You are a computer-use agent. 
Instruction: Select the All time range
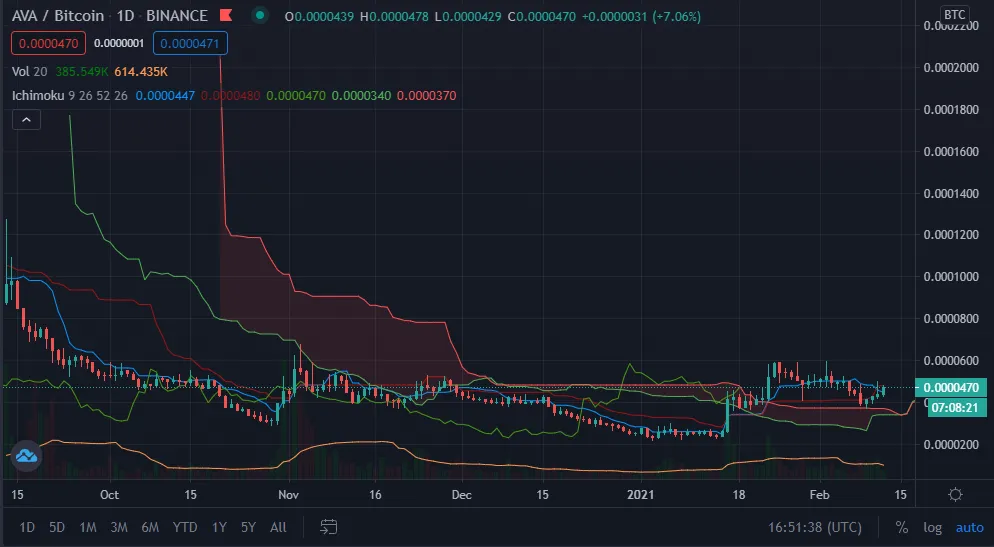pos(278,527)
